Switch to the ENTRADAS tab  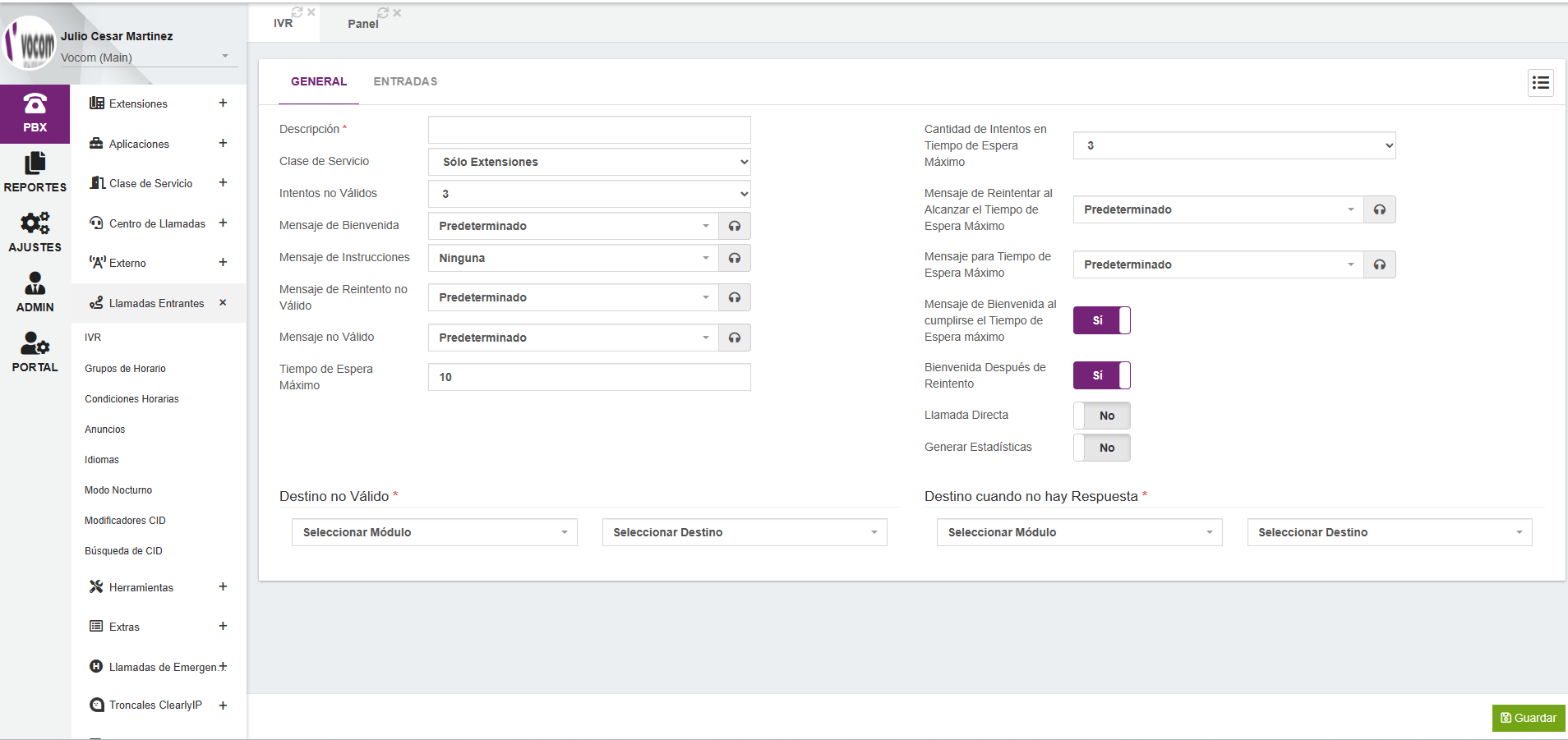pos(405,81)
